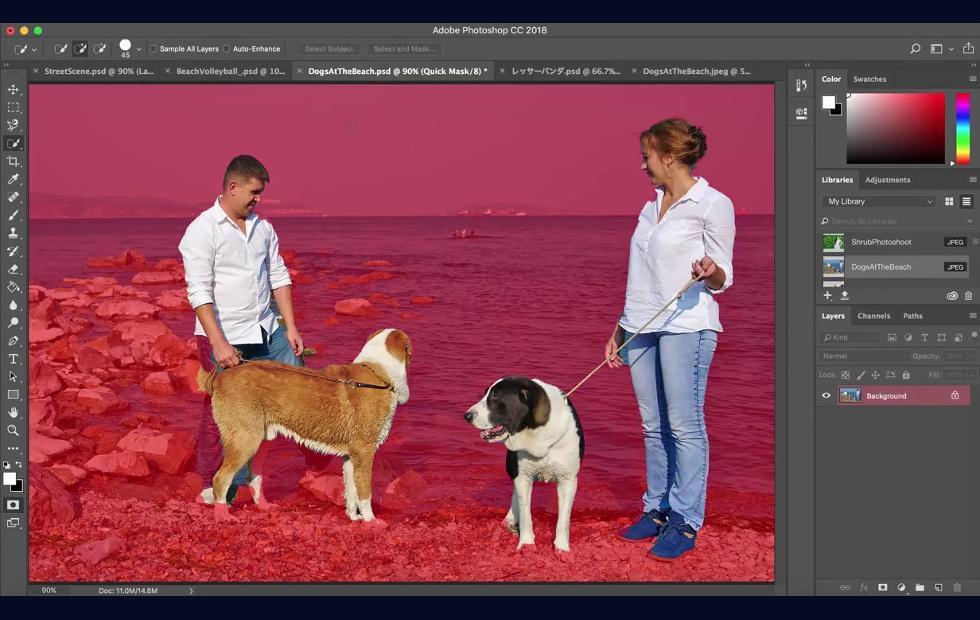Toggle Quick Mask mode icon
This screenshot has width=980, height=620.
pyautogui.click(x=13, y=505)
